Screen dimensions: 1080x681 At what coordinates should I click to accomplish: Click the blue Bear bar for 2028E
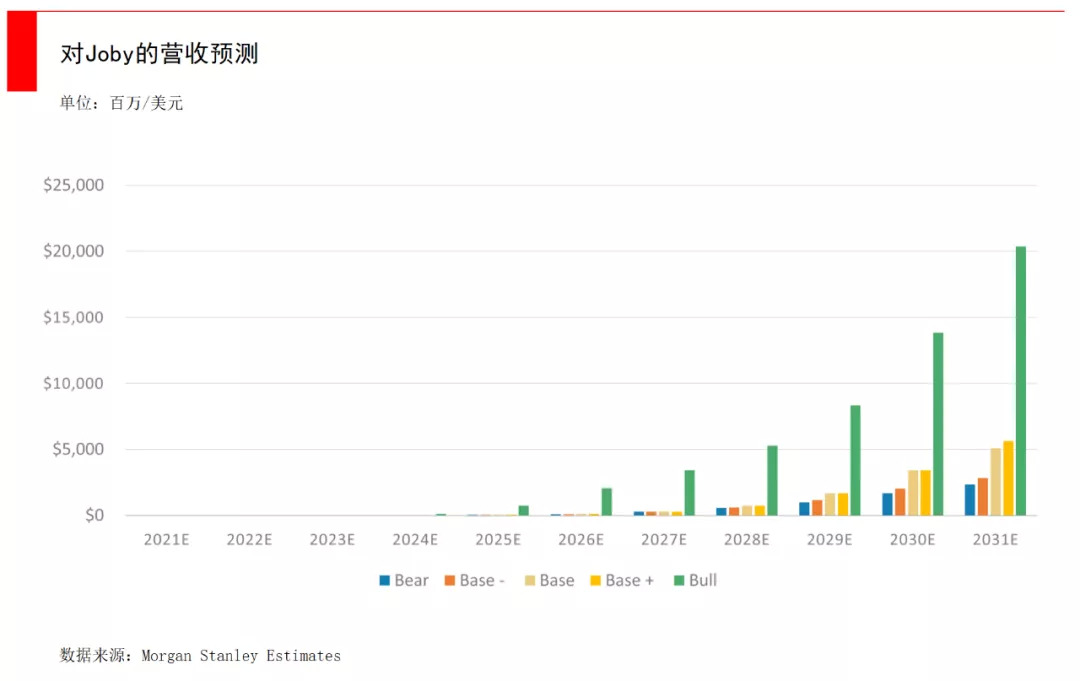pyautogui.click(x=721, y=512)
